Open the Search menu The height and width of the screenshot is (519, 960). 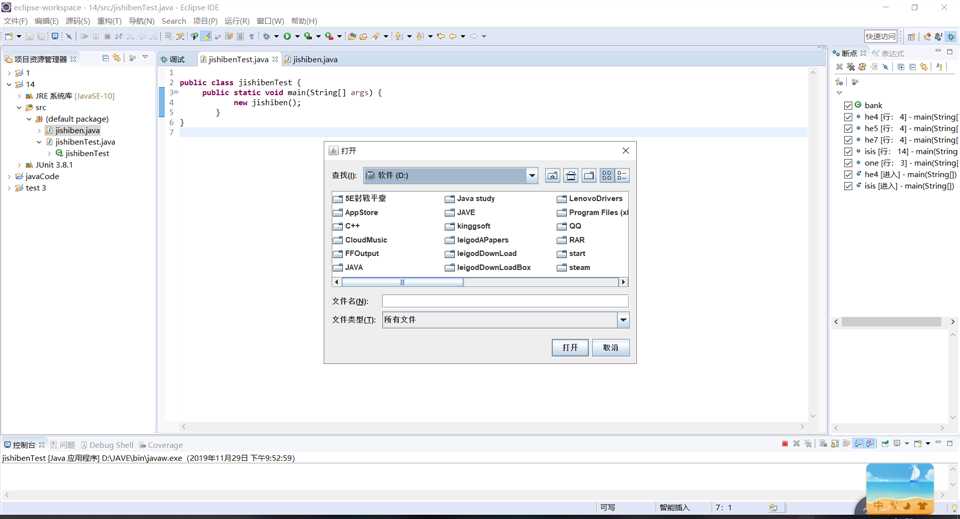coord(173,21)
